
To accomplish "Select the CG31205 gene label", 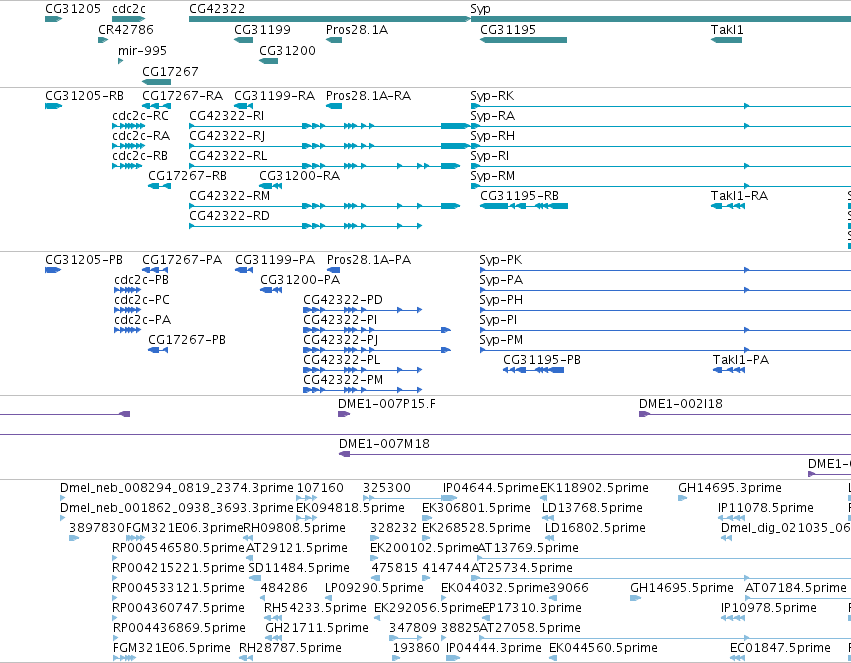I will click(x=73, y=9).
